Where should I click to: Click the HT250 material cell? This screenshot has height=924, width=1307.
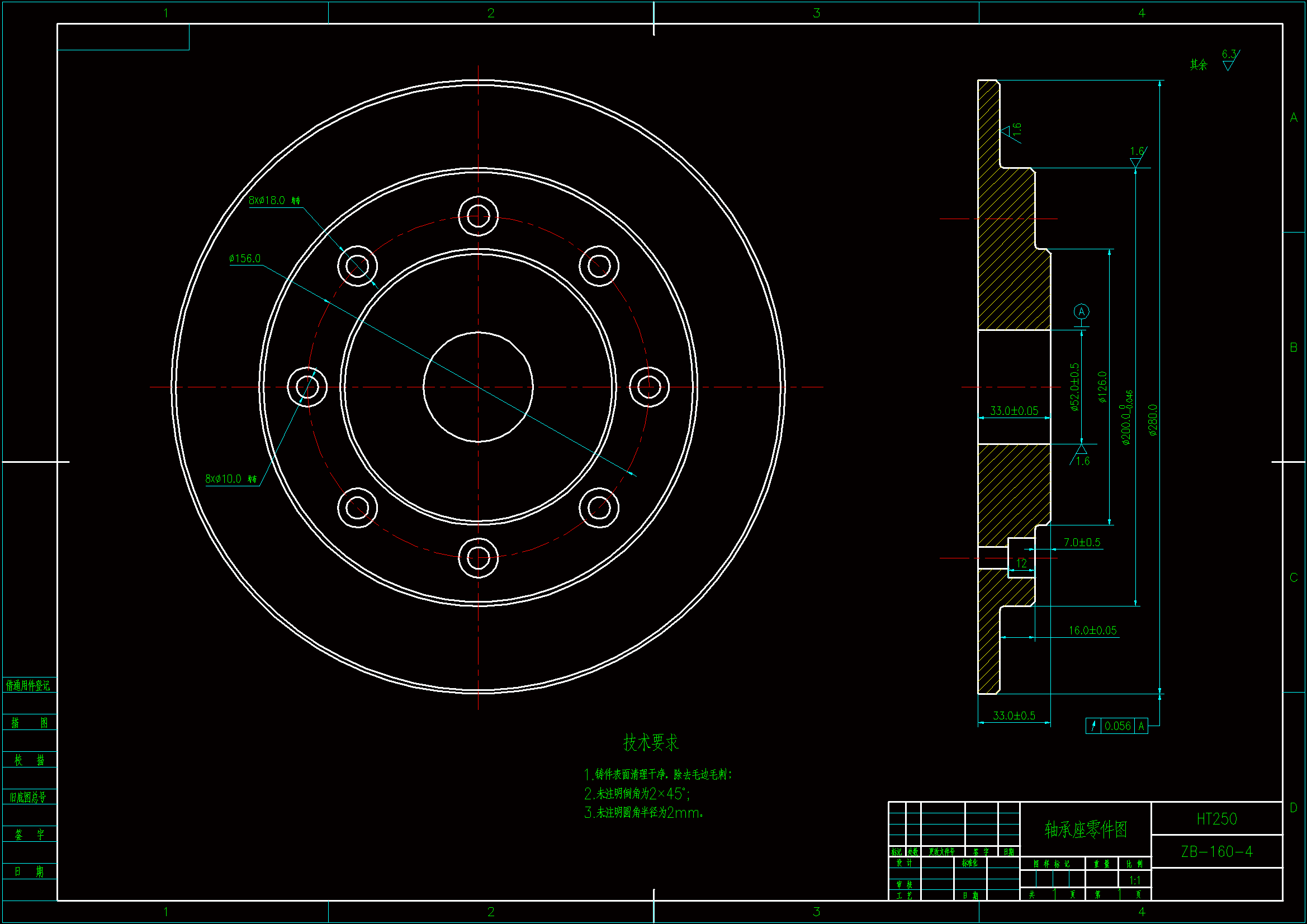pyautogui.click(x=1216, y=819)
